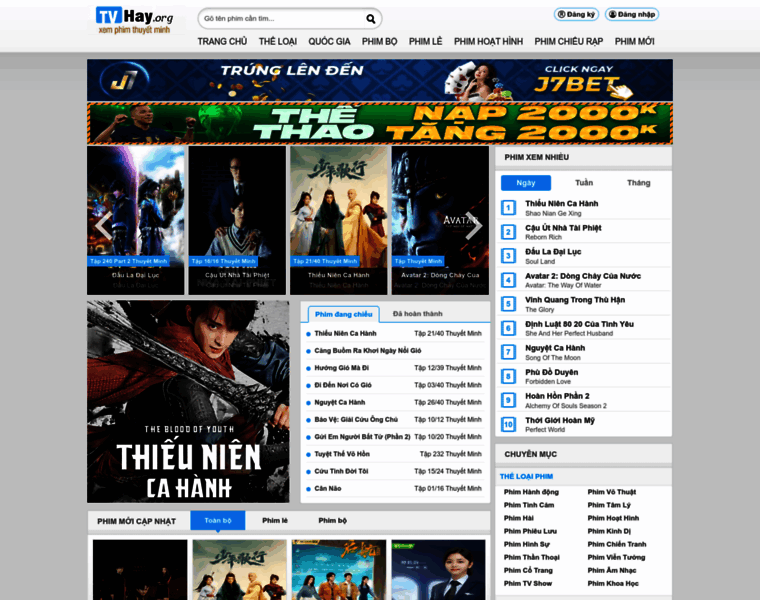Open Căng Buồm Ra Khơi Ngày Nổi Gió
Screen dimensions: 760x600
368,350
